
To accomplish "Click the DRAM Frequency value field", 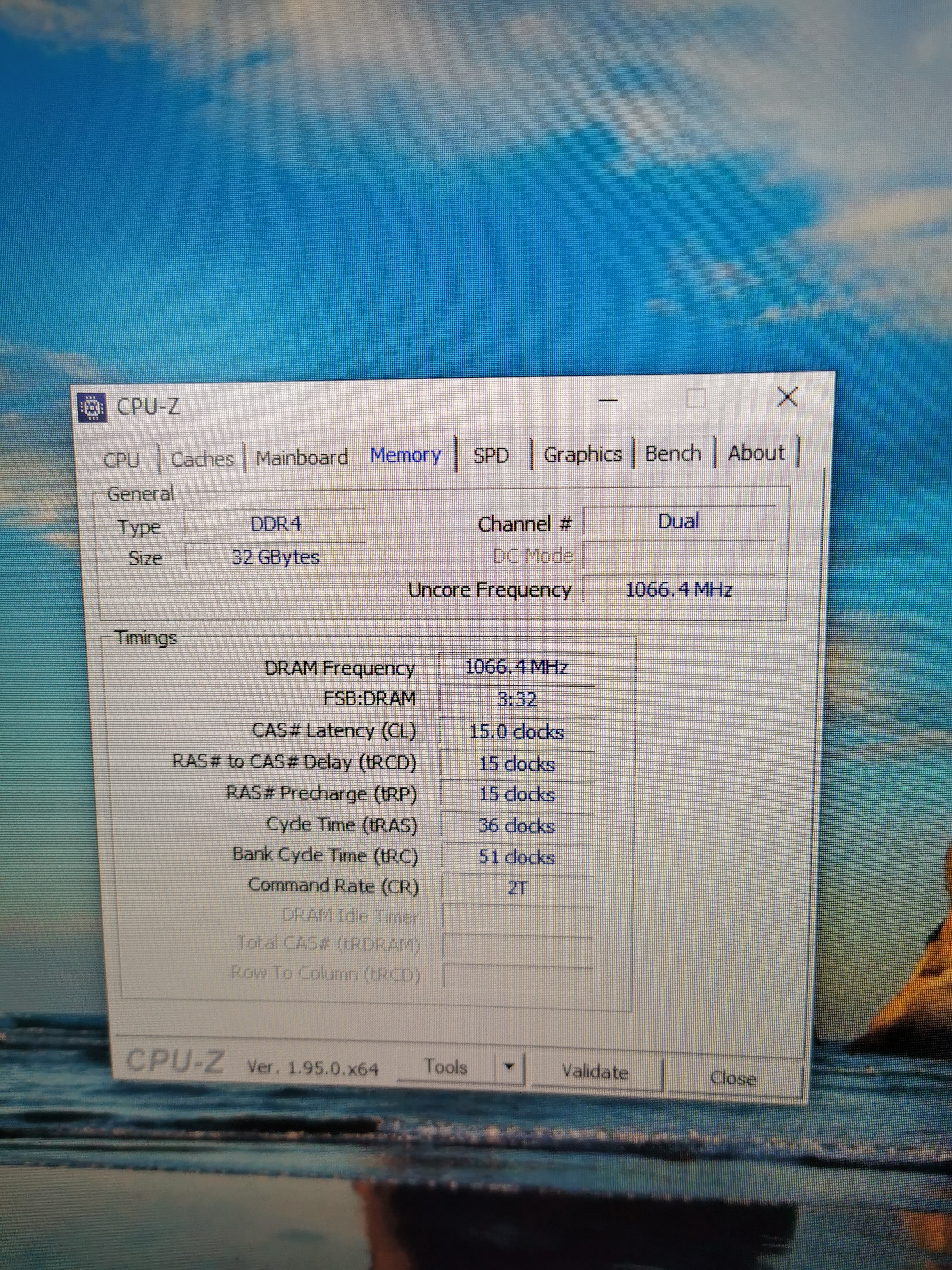I will [516, 667].
